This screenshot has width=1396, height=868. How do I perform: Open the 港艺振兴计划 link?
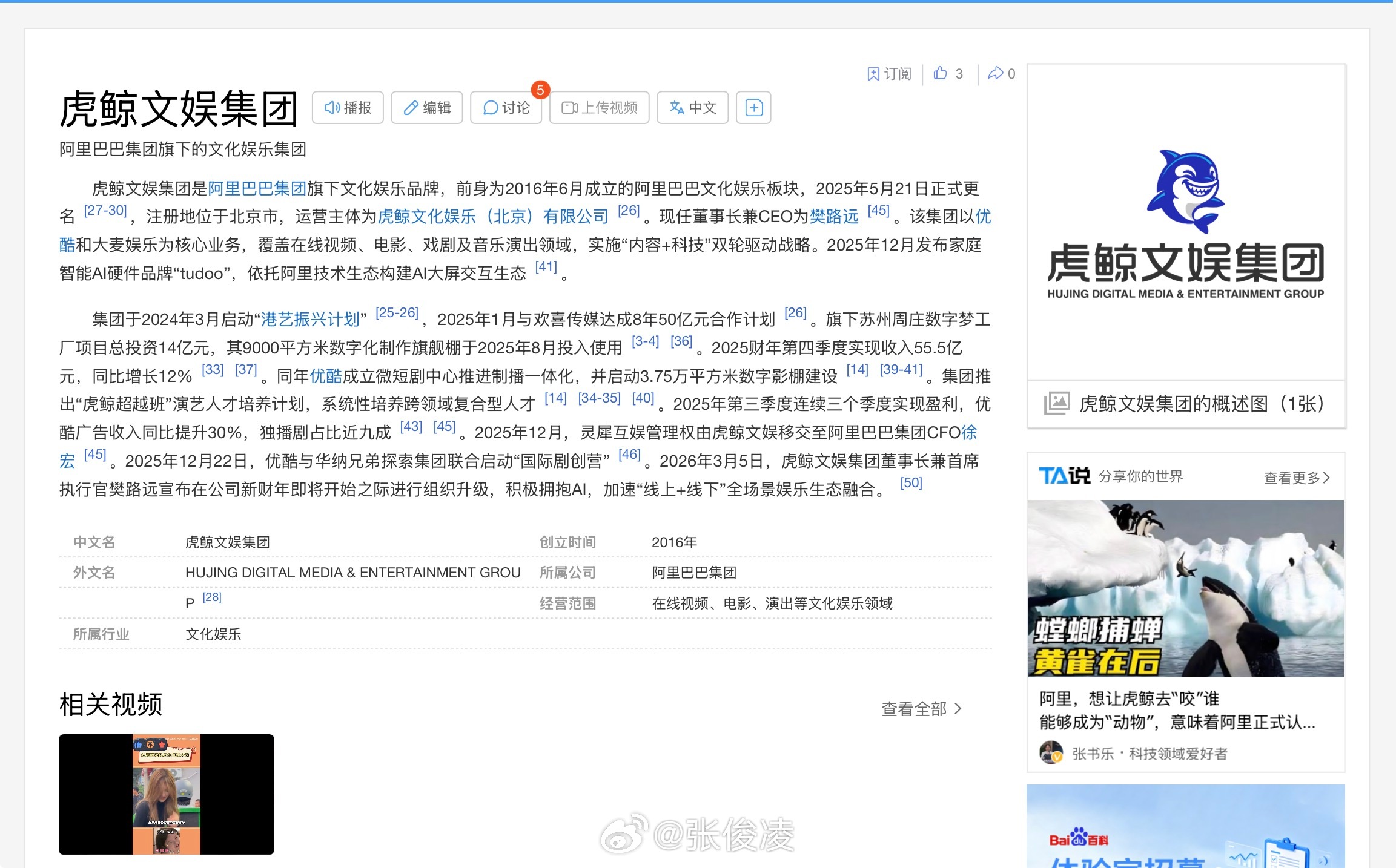(310, 320)
